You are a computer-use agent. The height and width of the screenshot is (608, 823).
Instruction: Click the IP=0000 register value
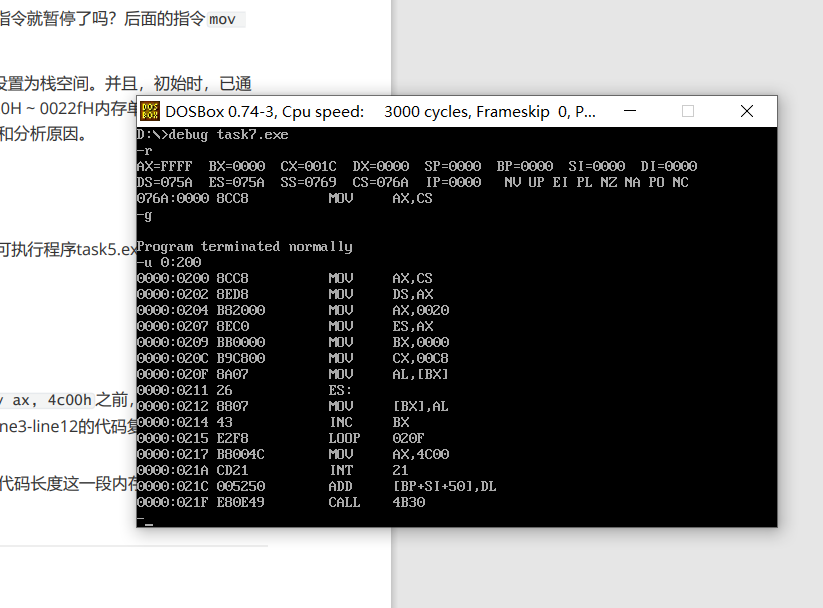coord(453,183)
